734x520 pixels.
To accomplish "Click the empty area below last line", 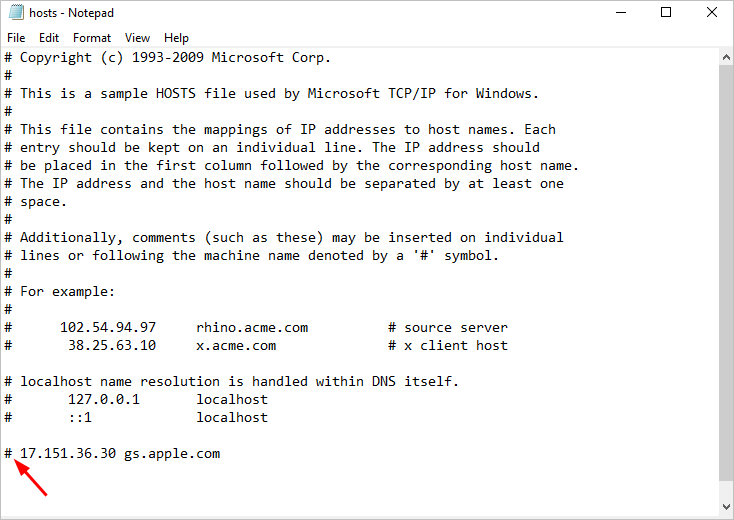I will 360,489.
